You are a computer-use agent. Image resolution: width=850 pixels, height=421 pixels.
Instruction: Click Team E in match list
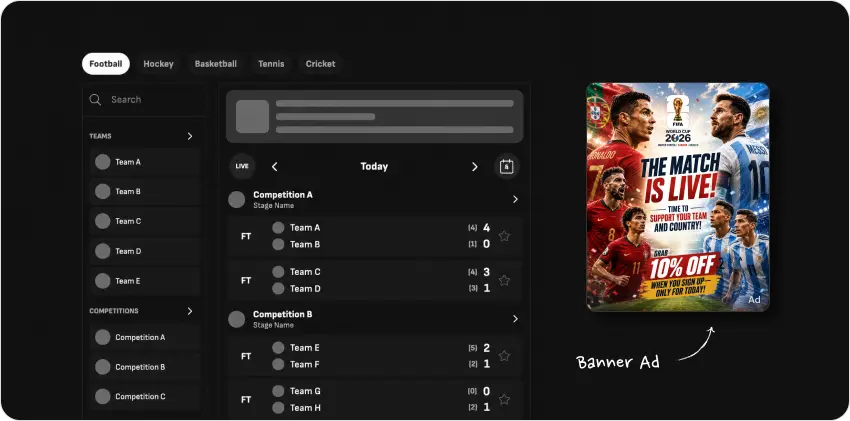point(305,348)
